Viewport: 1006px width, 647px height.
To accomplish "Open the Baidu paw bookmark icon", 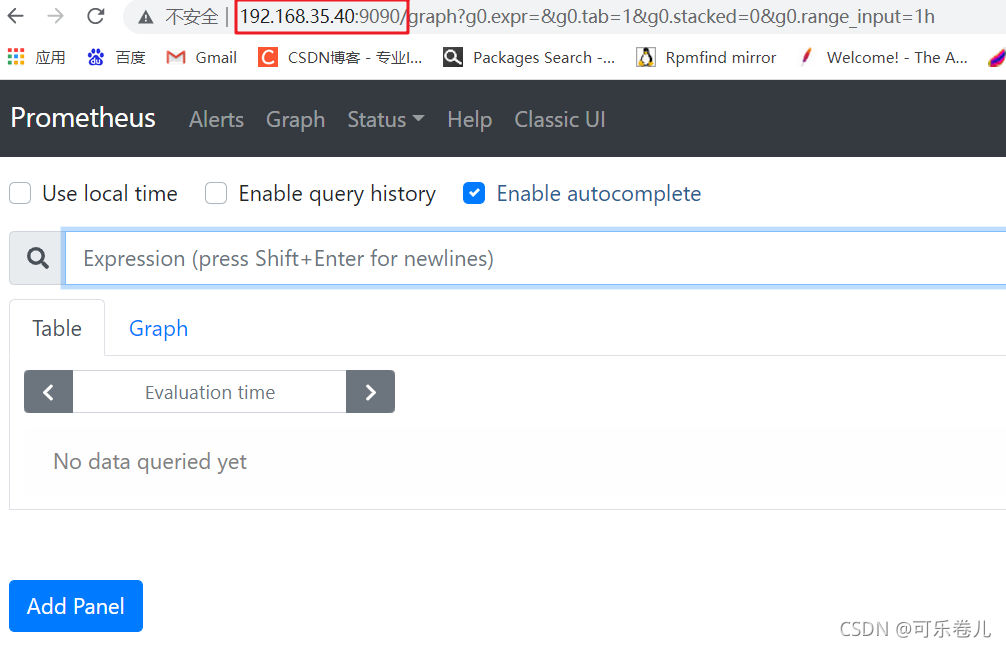I will point(96,57).
